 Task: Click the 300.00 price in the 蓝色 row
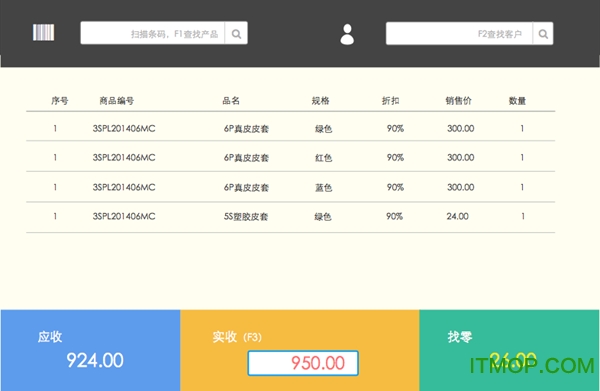(461, 187)
